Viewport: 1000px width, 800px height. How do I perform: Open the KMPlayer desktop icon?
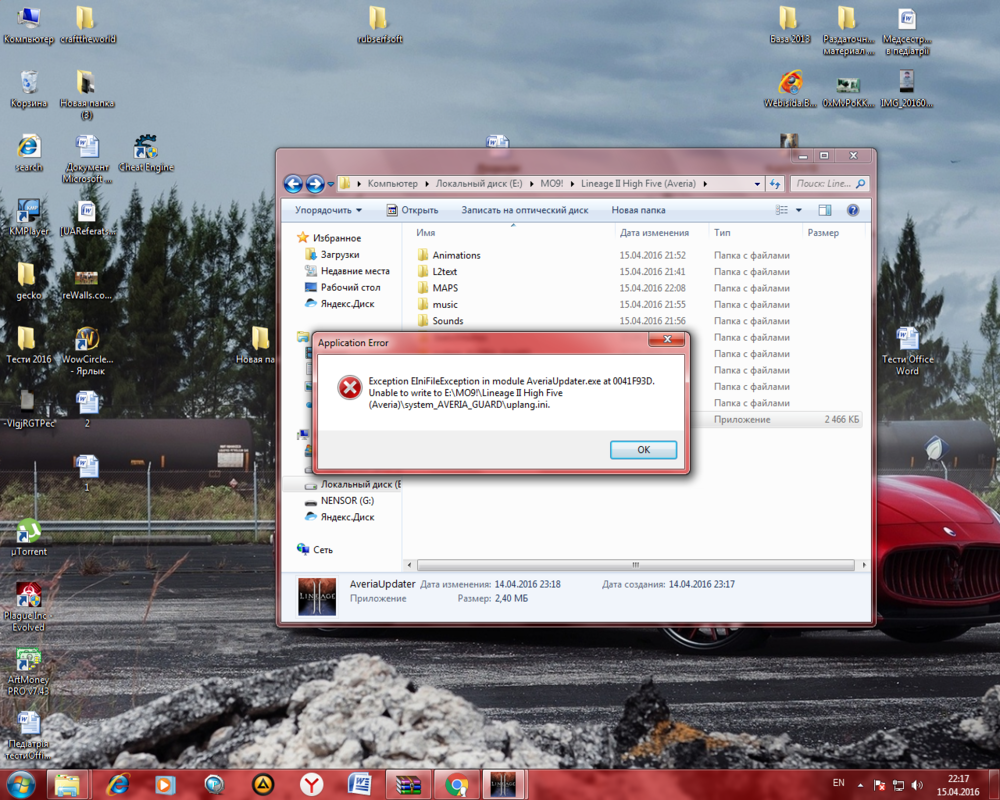(x=29, y=213)
